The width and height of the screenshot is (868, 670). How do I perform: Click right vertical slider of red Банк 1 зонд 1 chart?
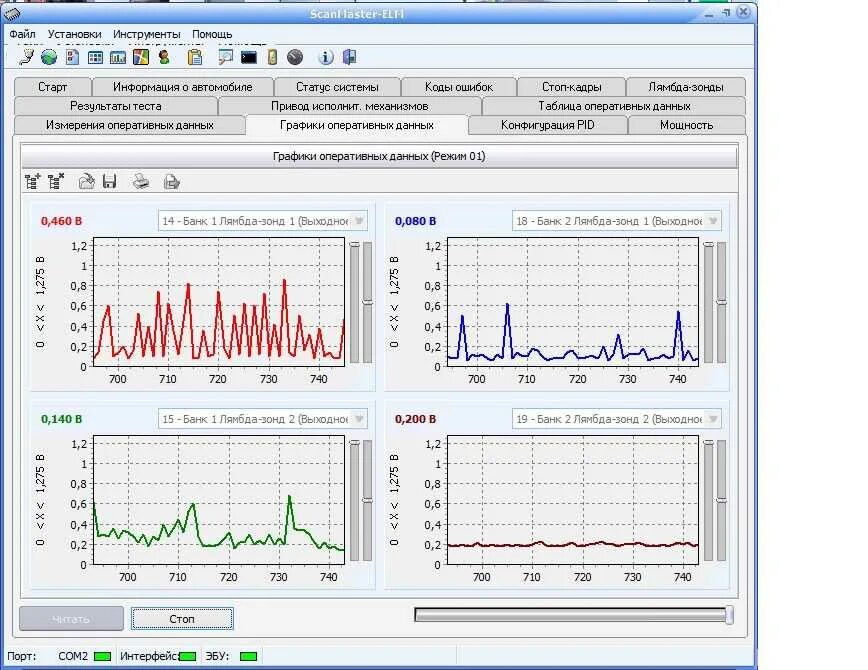pyautogui.click(x=367, y=302)
